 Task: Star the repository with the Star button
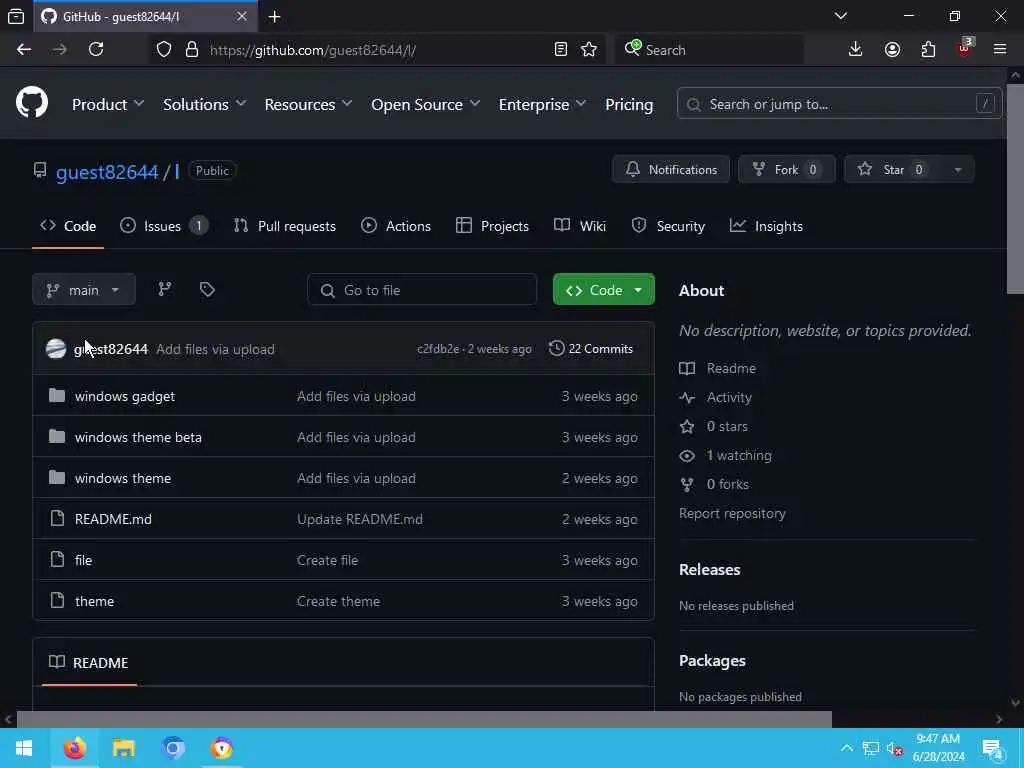893,170
